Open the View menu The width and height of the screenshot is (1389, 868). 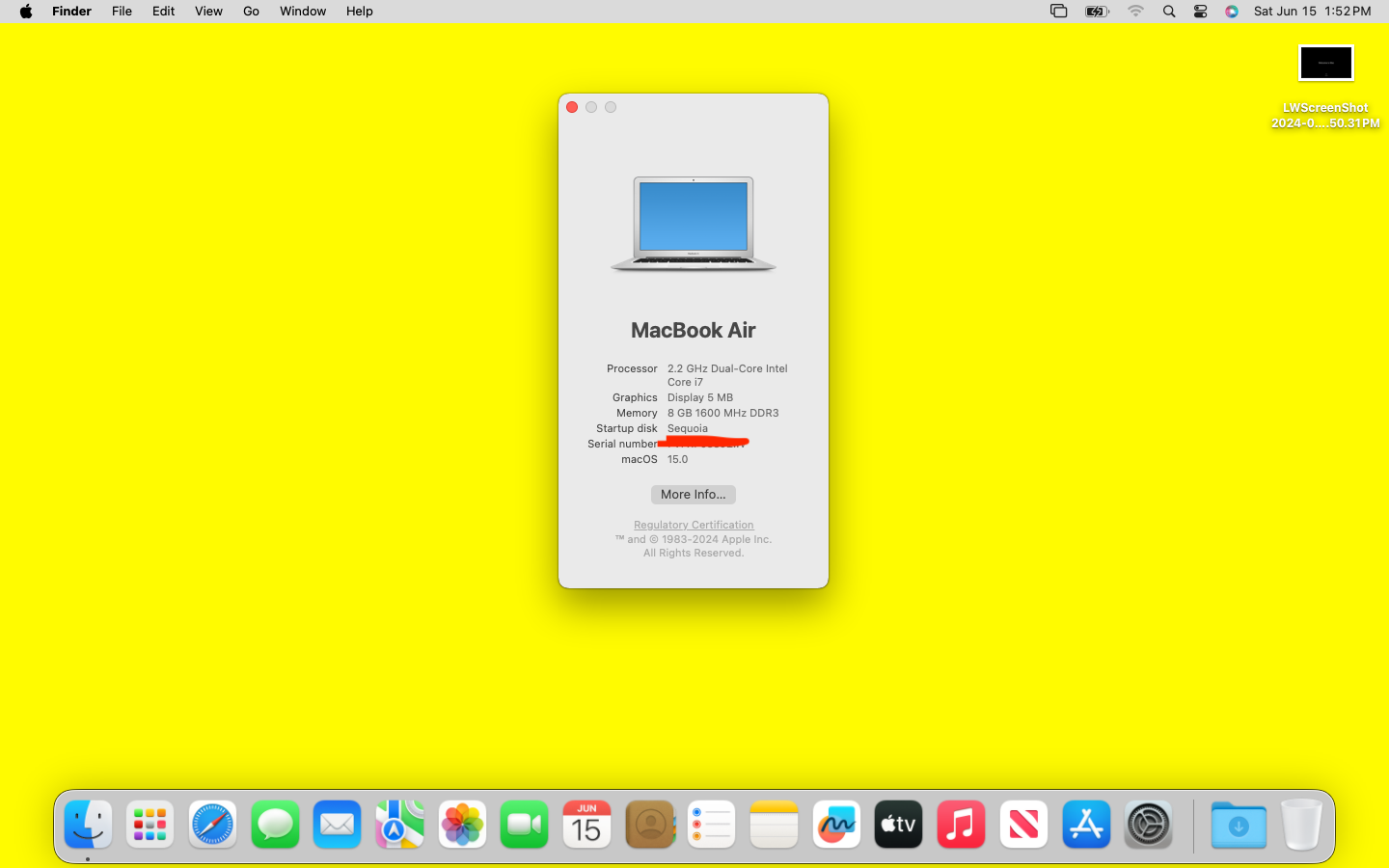208,12
